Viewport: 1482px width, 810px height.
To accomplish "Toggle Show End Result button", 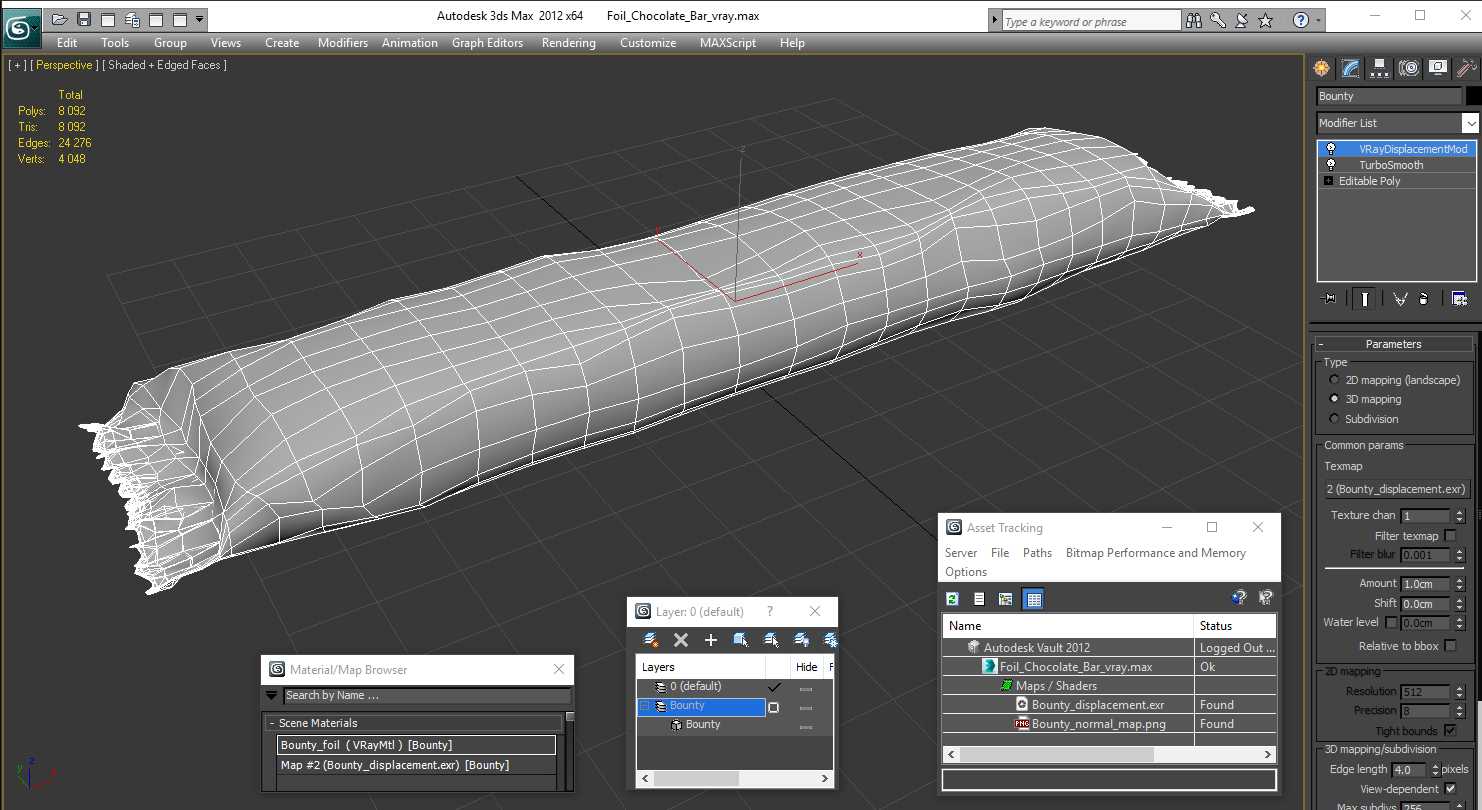I will (1365, 298).
